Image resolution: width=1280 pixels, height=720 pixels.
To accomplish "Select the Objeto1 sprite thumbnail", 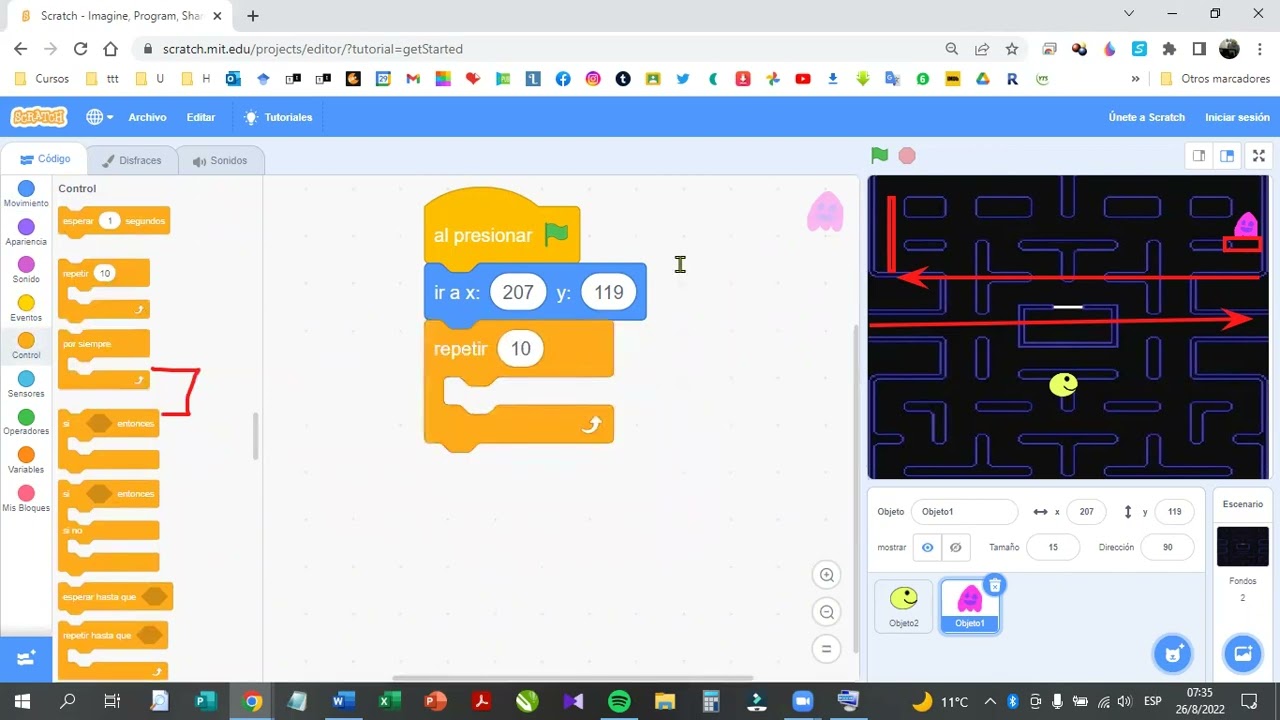I will click(969, 607).
